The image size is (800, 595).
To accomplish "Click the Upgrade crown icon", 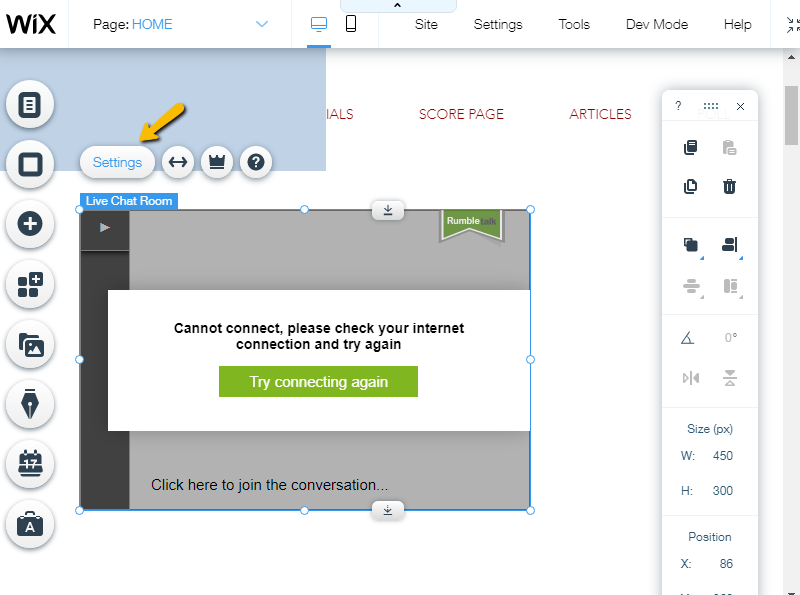I will (x=217, y=162).
